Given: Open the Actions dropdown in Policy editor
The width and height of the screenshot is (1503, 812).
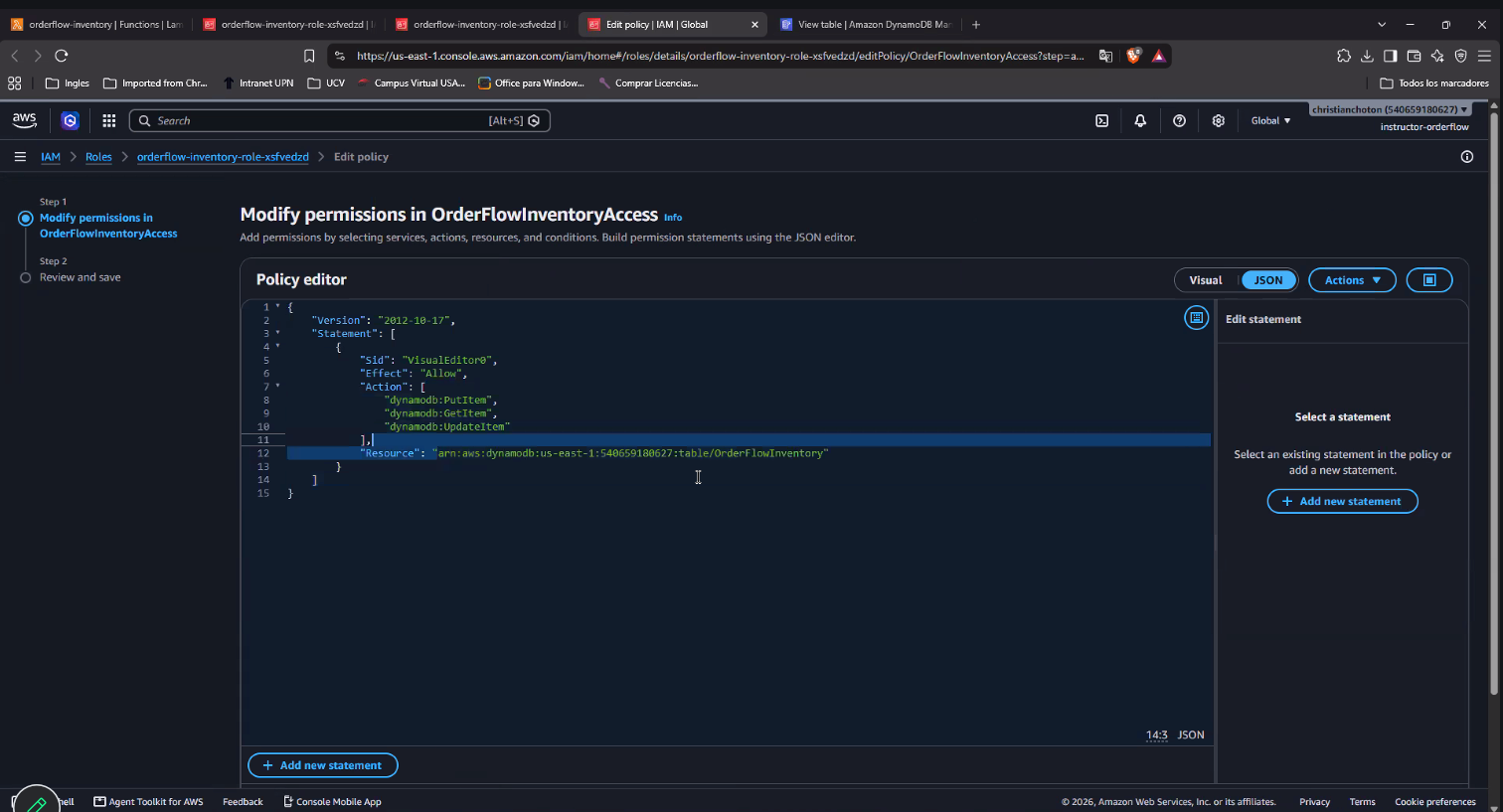Looking at the screenshot, I should 1352,280.
